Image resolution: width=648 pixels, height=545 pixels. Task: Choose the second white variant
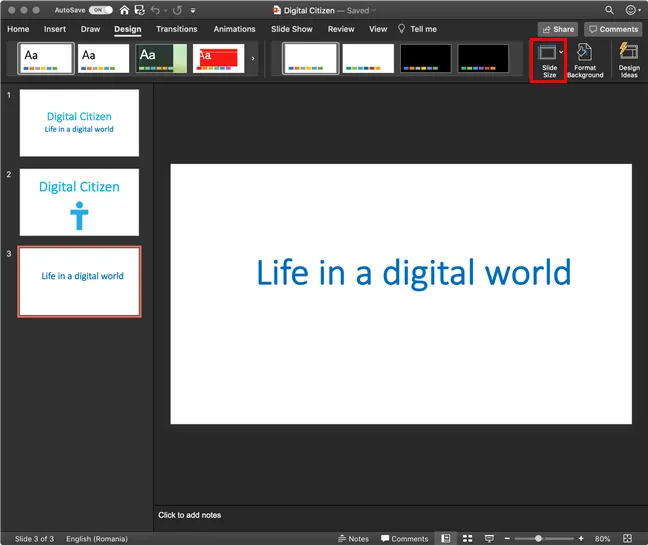pyautogui.click(x=368, y=58)
